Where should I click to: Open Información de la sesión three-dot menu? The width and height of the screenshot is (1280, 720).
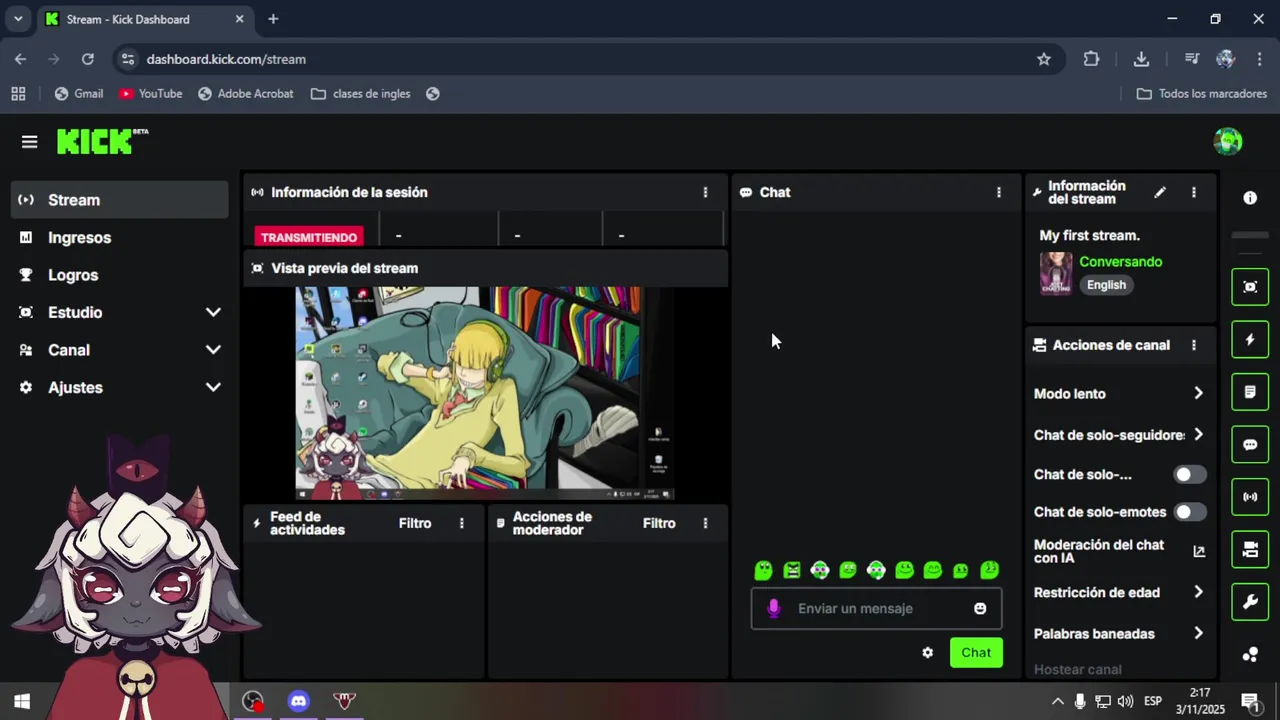(x=705, y=192)
